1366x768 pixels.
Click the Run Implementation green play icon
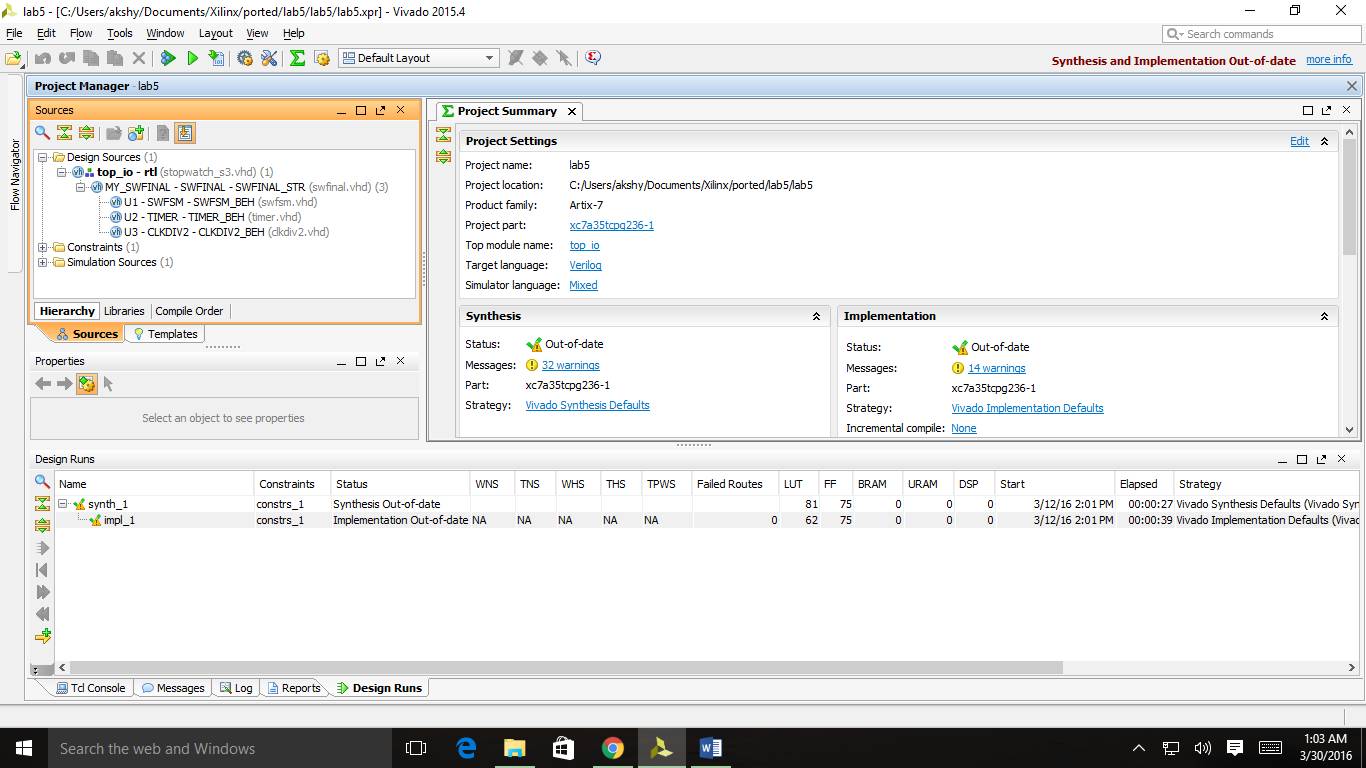pos(192,58)
